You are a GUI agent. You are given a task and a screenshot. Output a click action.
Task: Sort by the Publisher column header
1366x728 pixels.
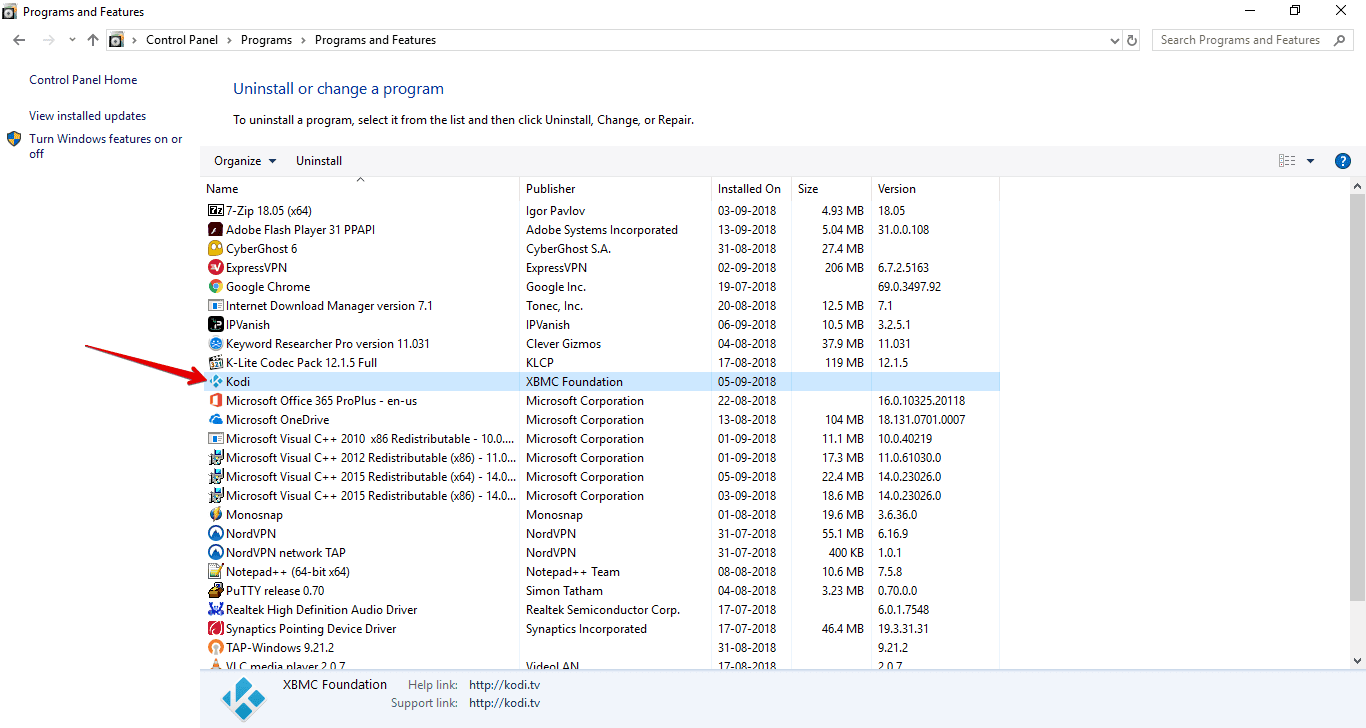pyautogui.click(x=615, y=189)
